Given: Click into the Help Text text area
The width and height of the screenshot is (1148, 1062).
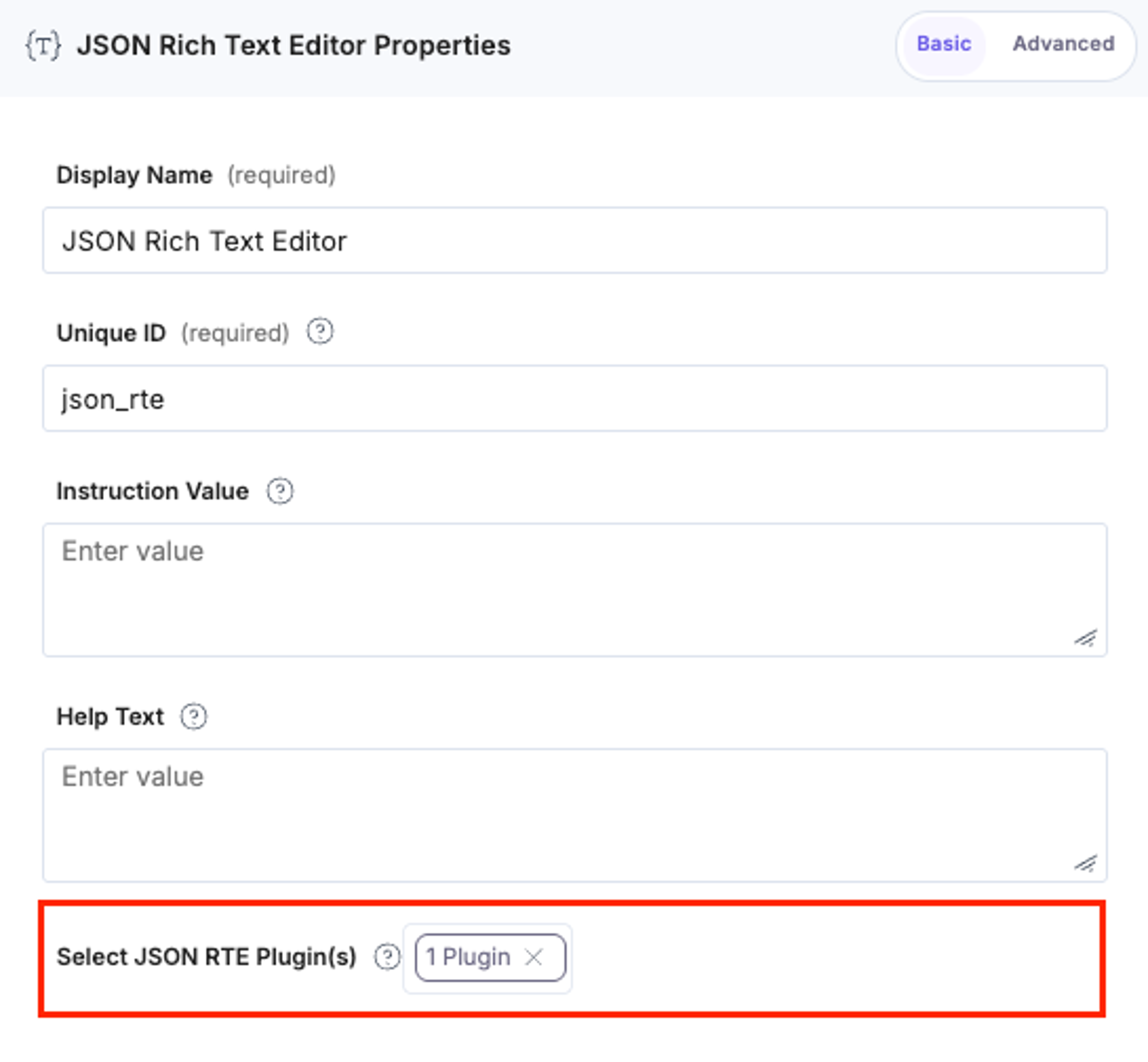Looking at the screenshot, I should 575,815.
